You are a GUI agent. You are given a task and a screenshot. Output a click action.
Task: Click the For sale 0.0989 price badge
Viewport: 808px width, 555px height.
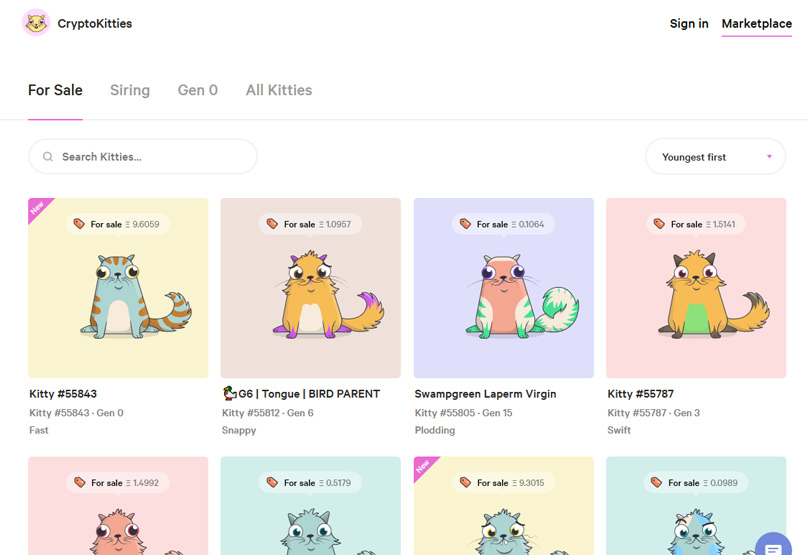tap(696, 483)
